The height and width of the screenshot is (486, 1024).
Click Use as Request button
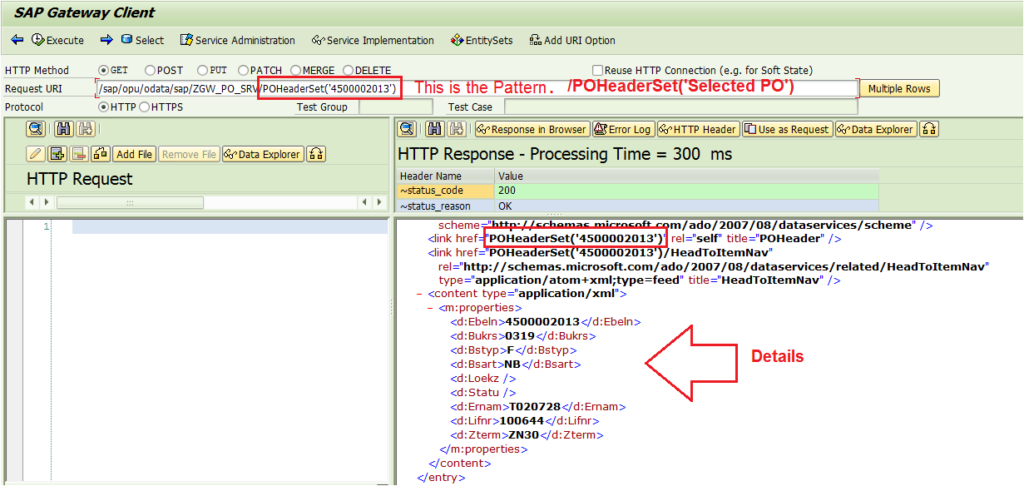coord(788,129)
